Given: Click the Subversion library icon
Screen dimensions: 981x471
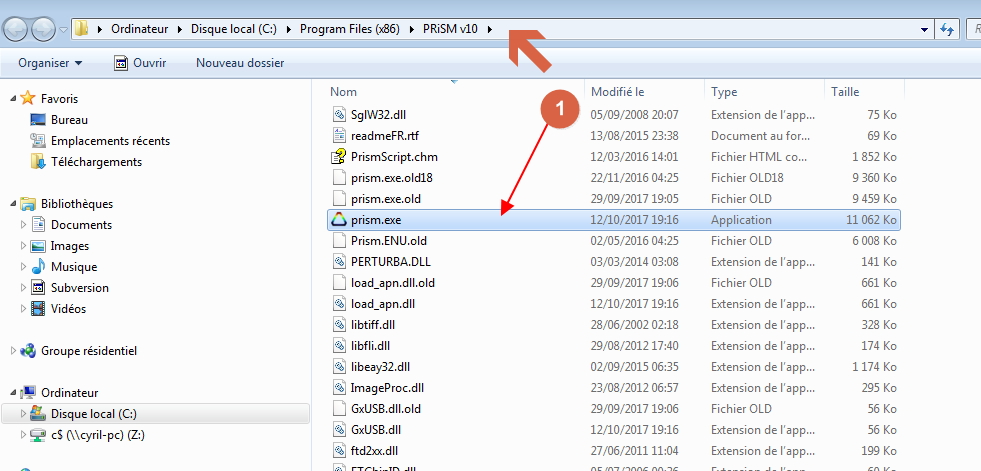Looking at the screenshot, I should click(x=38, y=288).
